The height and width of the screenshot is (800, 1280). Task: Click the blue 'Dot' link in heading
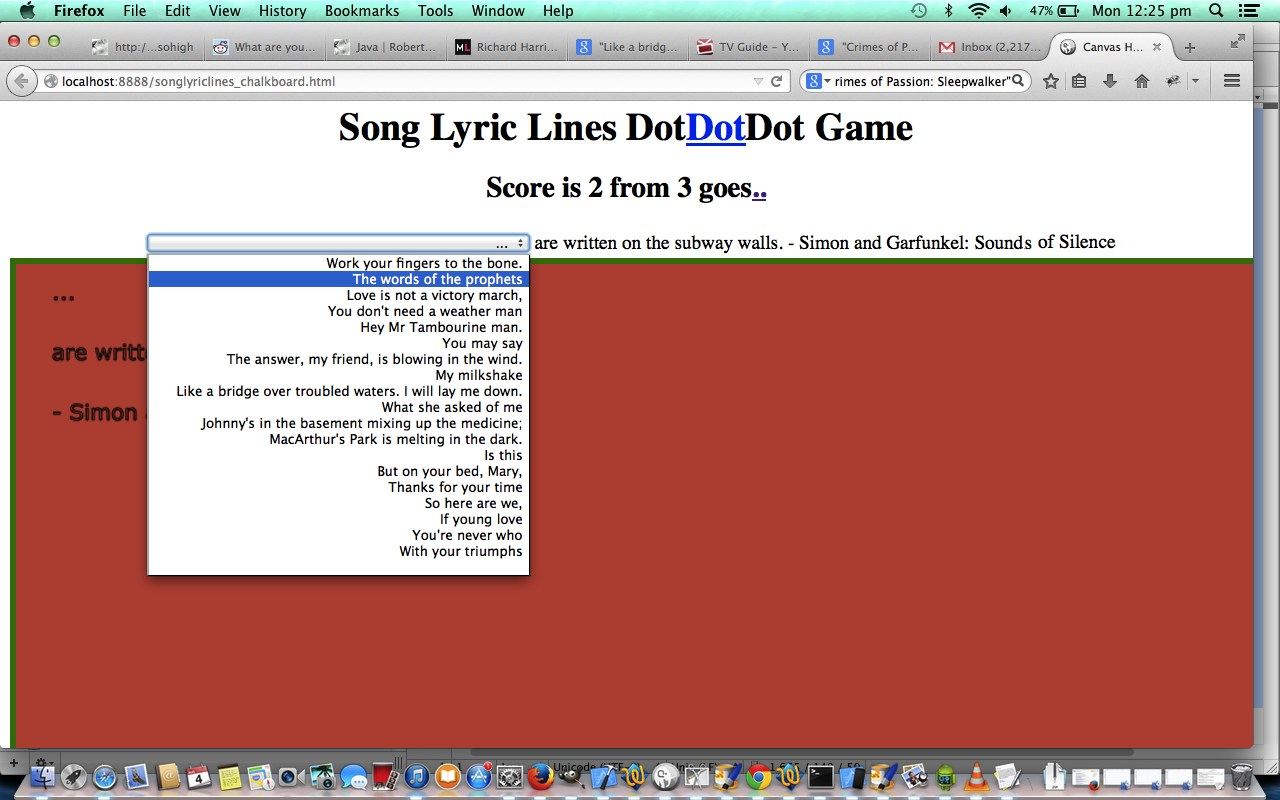pyautogui.click(x=716, y=128)
